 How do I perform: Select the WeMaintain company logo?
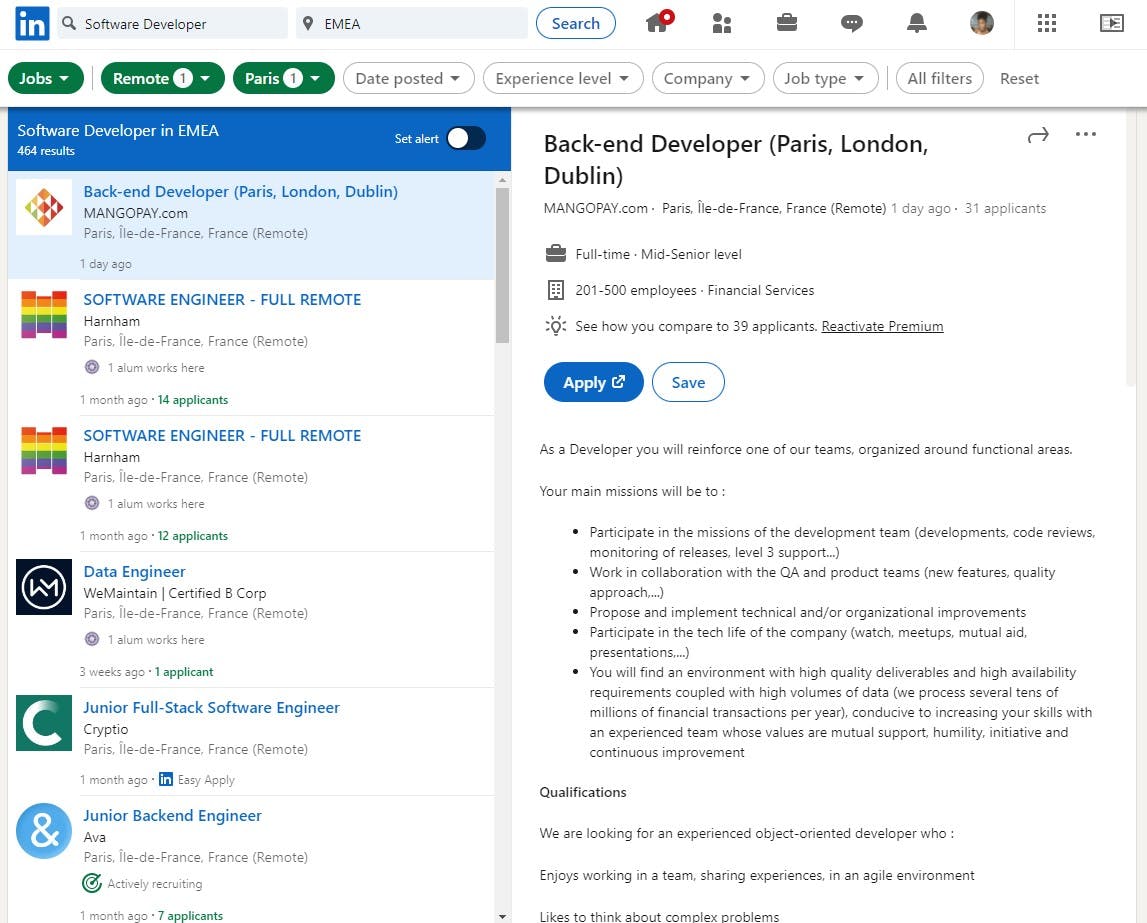click(x=44, y=587)
